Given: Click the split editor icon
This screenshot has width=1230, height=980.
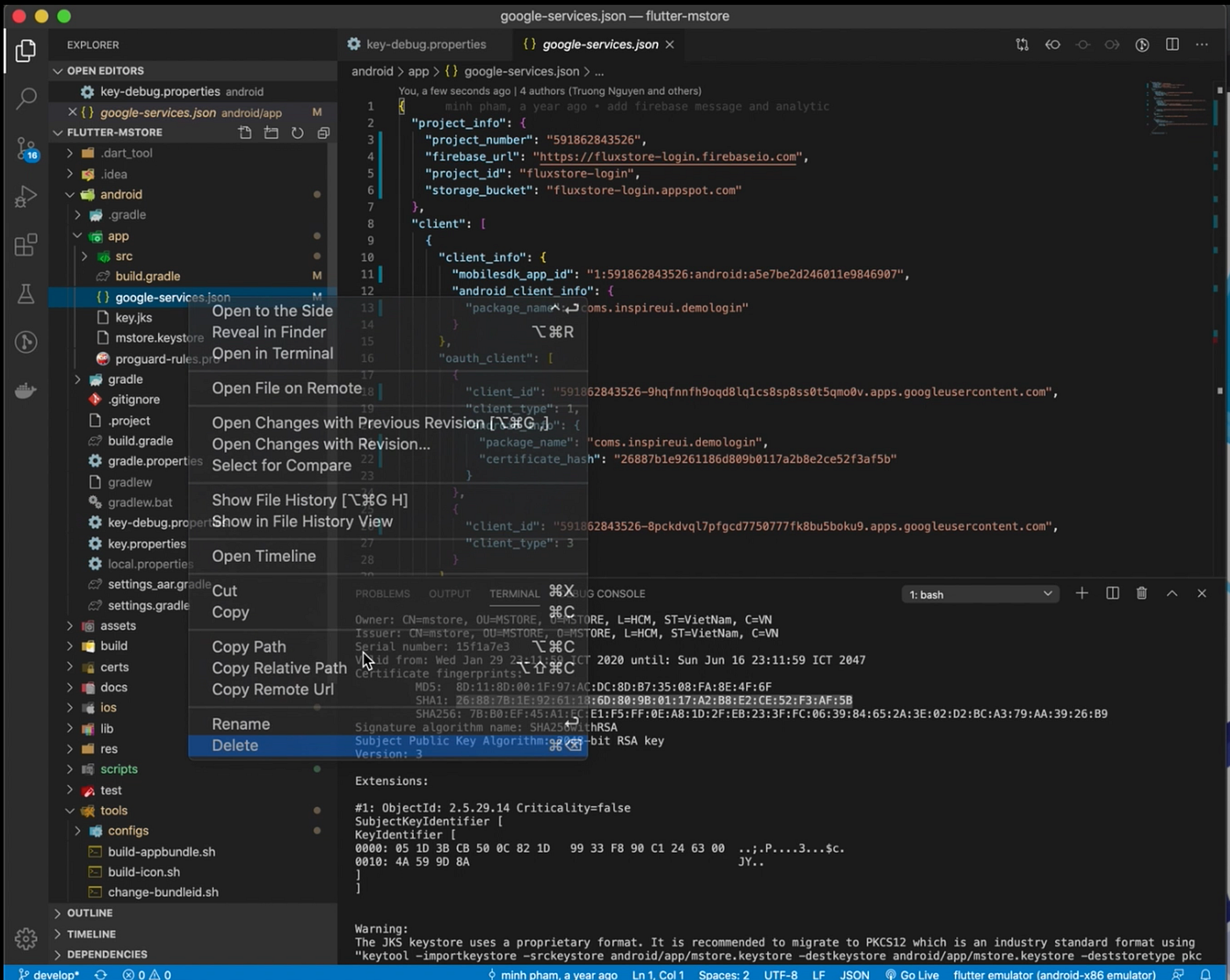Looking at the screenshot, I should click(1172, 44).
